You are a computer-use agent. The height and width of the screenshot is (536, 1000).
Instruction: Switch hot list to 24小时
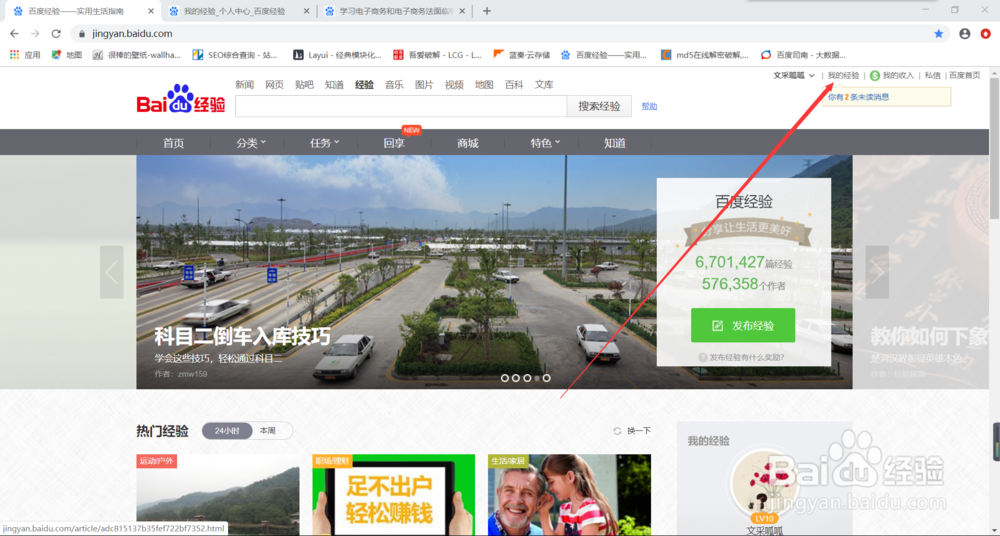227,431
